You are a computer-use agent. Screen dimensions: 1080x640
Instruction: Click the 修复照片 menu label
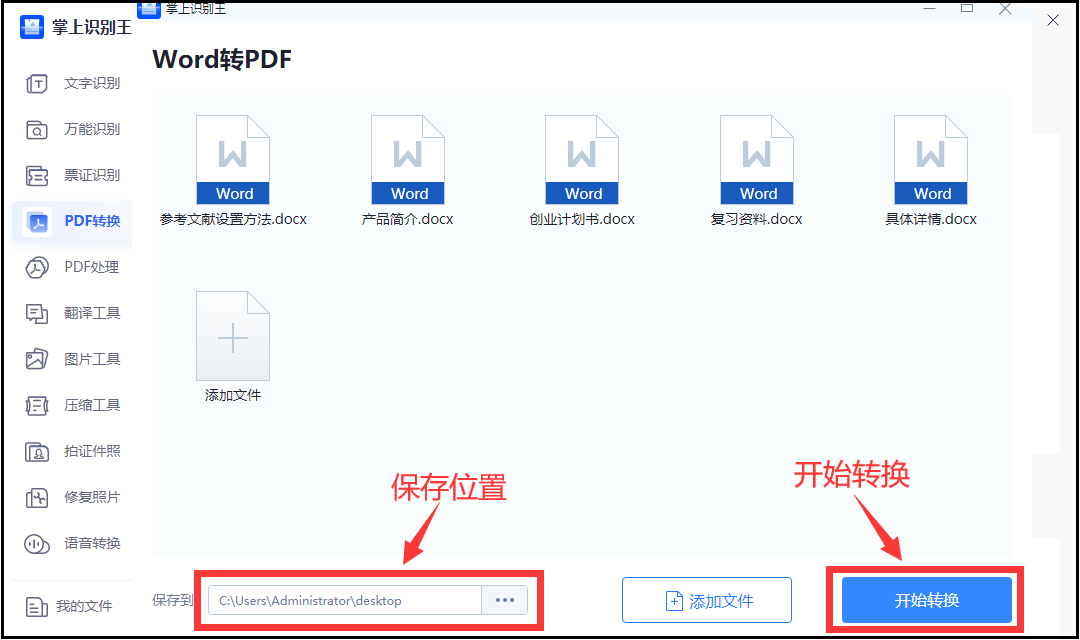point(92,497)
